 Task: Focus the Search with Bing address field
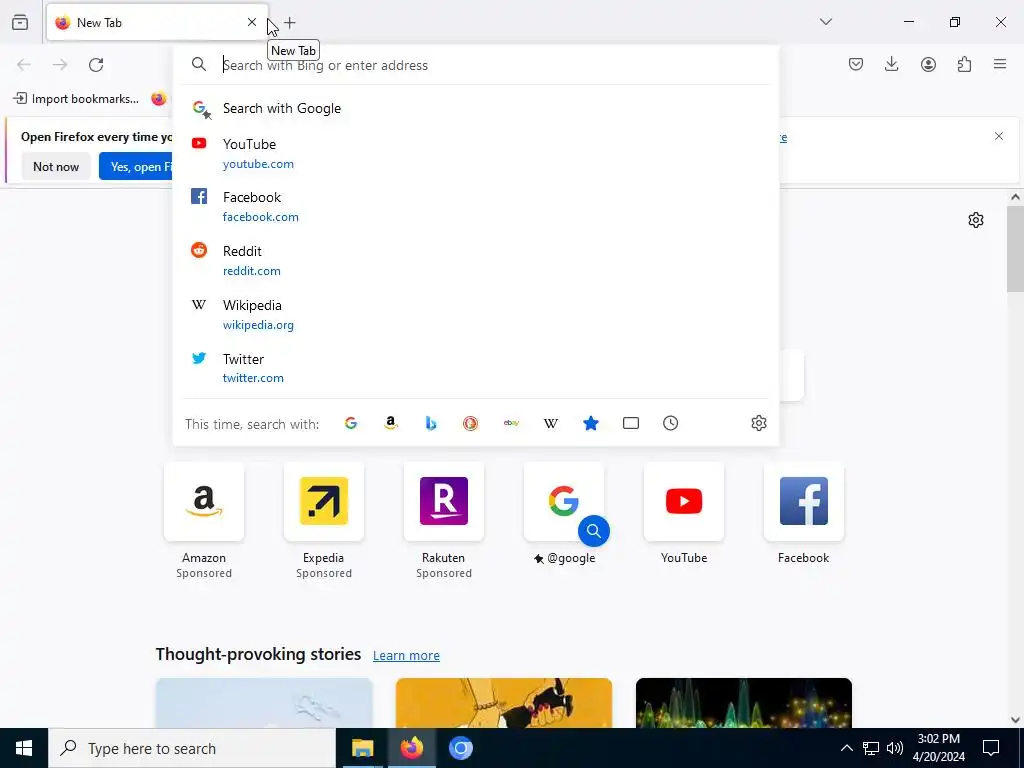(477, 65)
